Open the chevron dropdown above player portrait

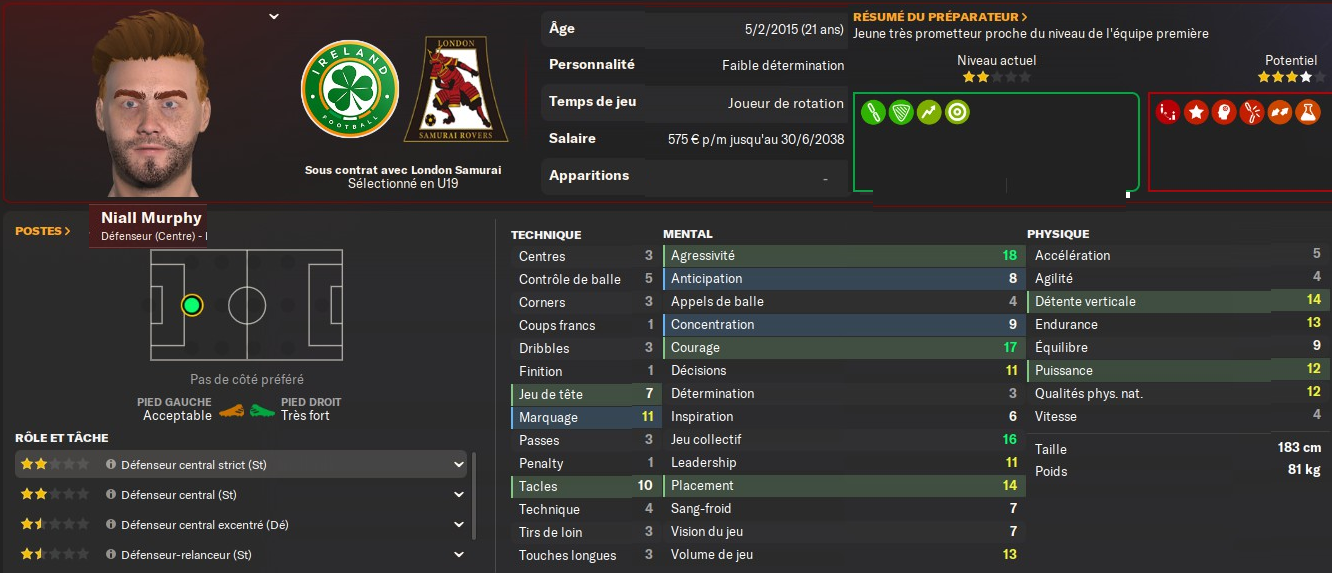click(274, 16)
